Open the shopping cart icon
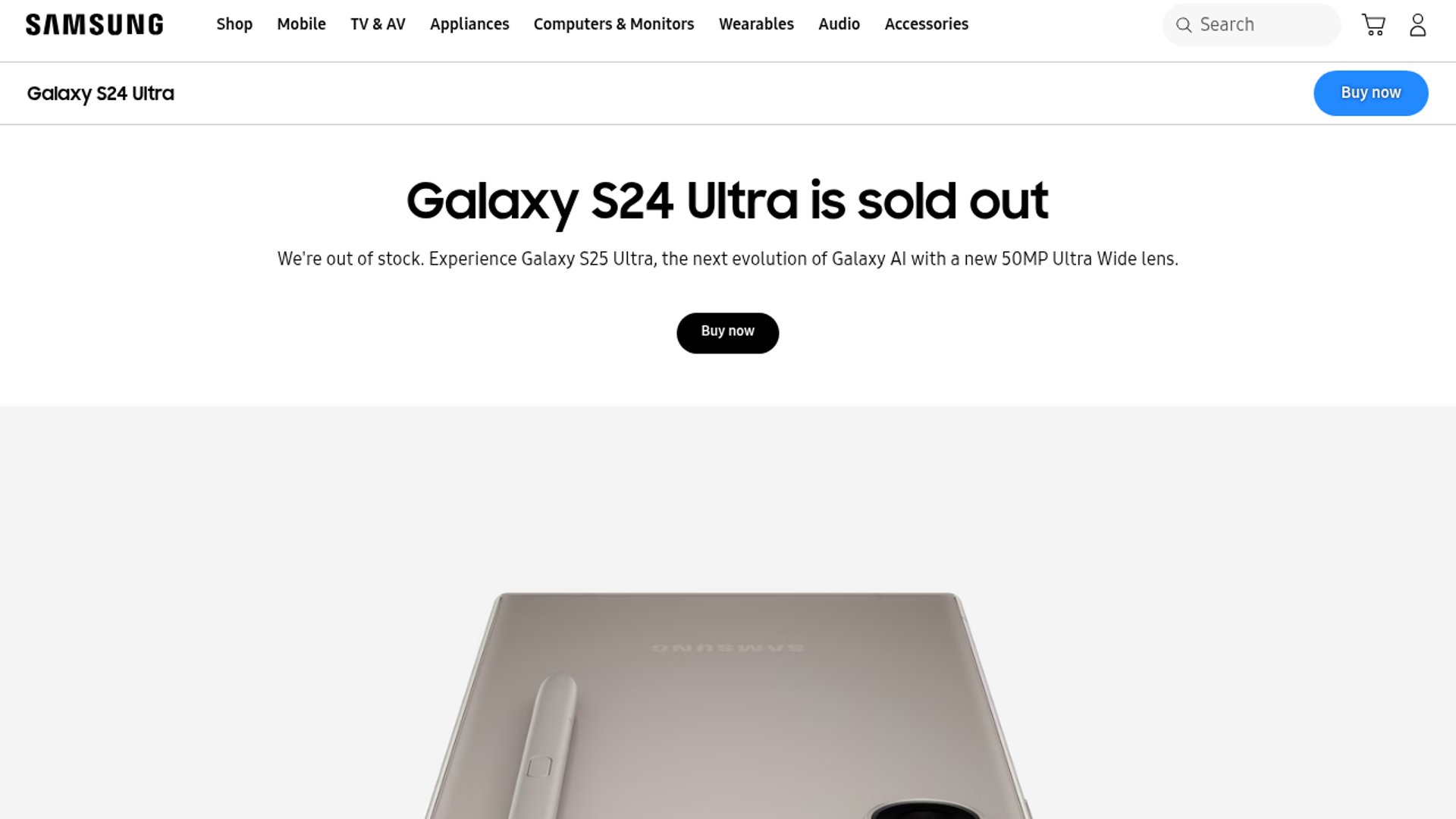This screenshot has width=1456, height=819. coord(1373,25)
